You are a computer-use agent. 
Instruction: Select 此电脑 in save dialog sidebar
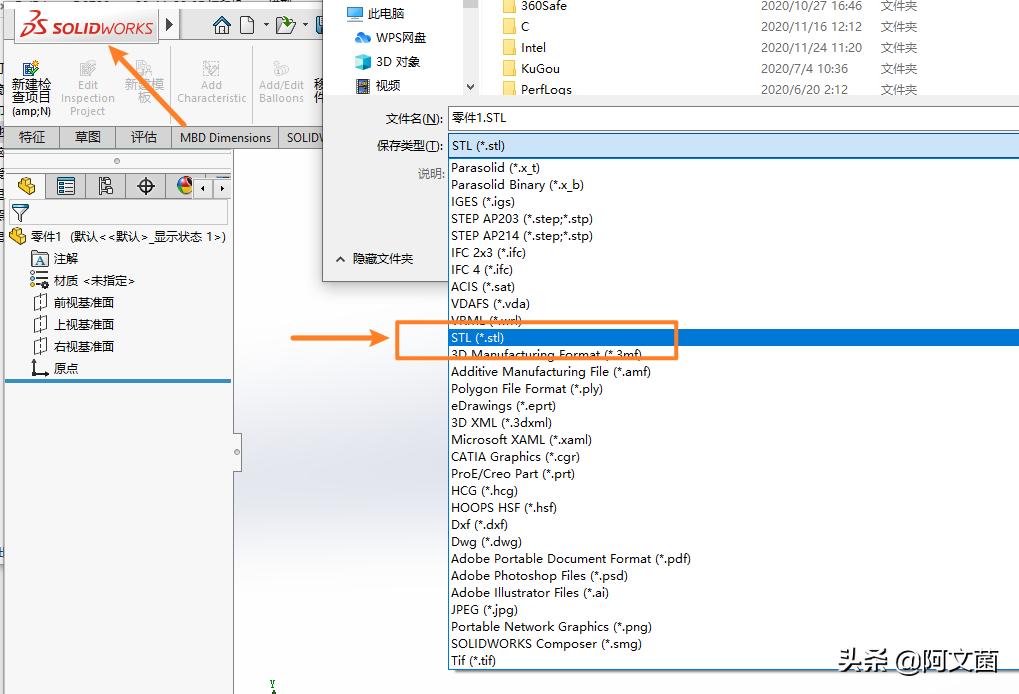376,13
